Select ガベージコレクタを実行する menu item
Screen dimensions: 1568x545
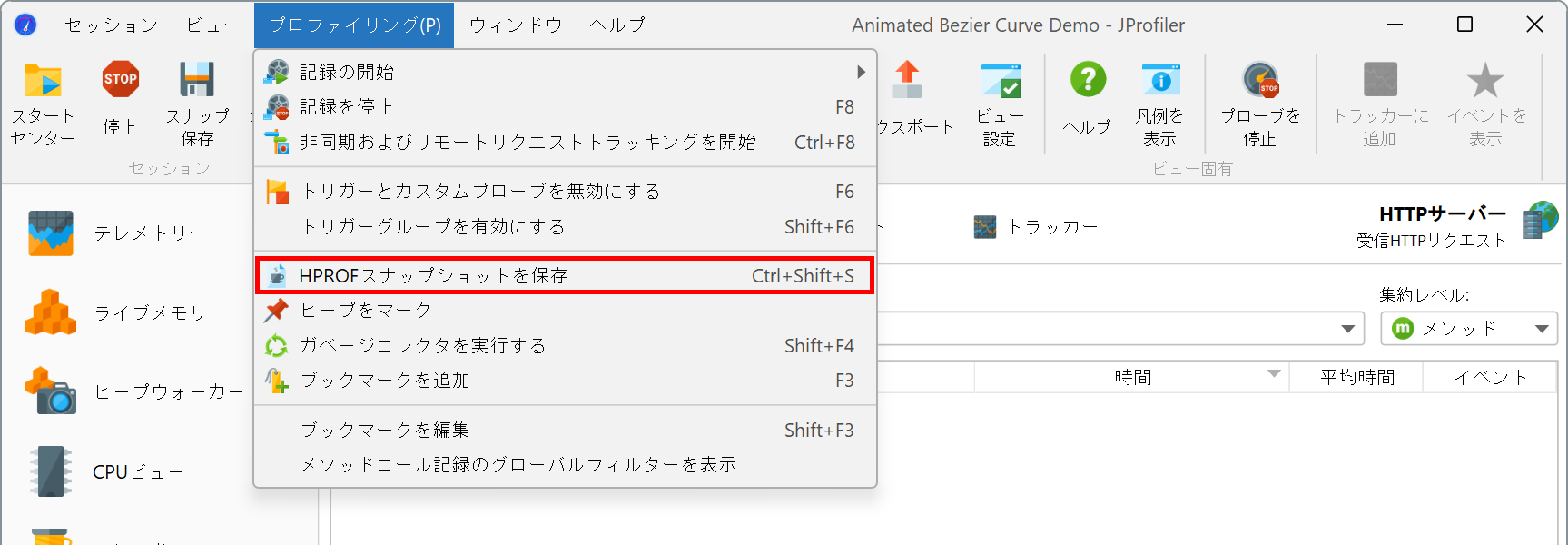(x=565, y=345)
